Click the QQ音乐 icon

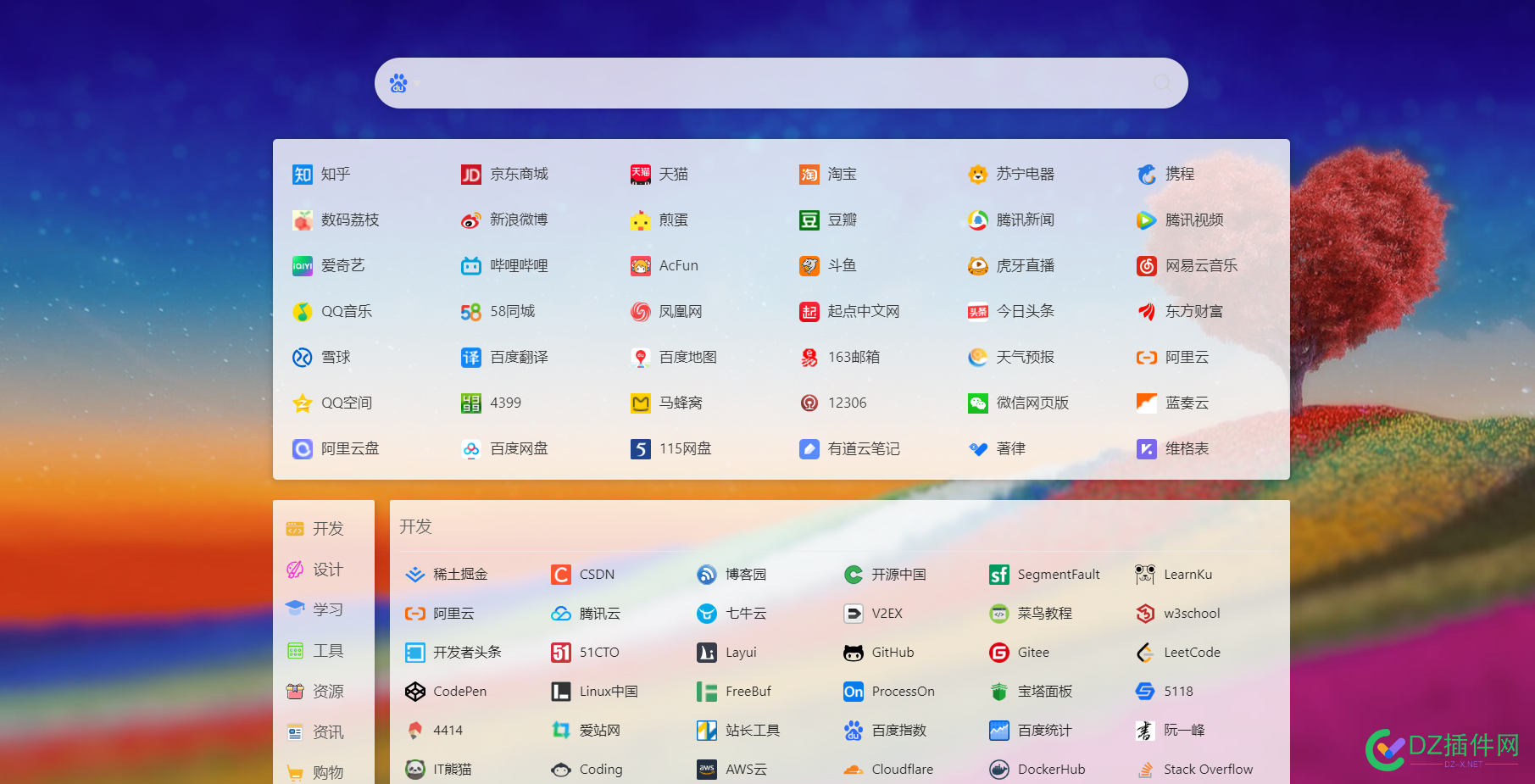click(x=303, y=312)
